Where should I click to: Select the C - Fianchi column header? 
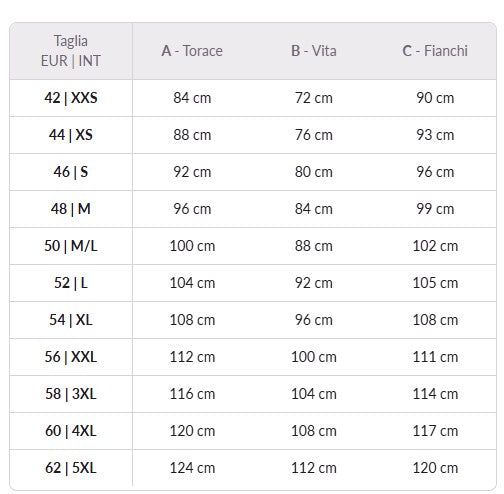tap(435, 51)
